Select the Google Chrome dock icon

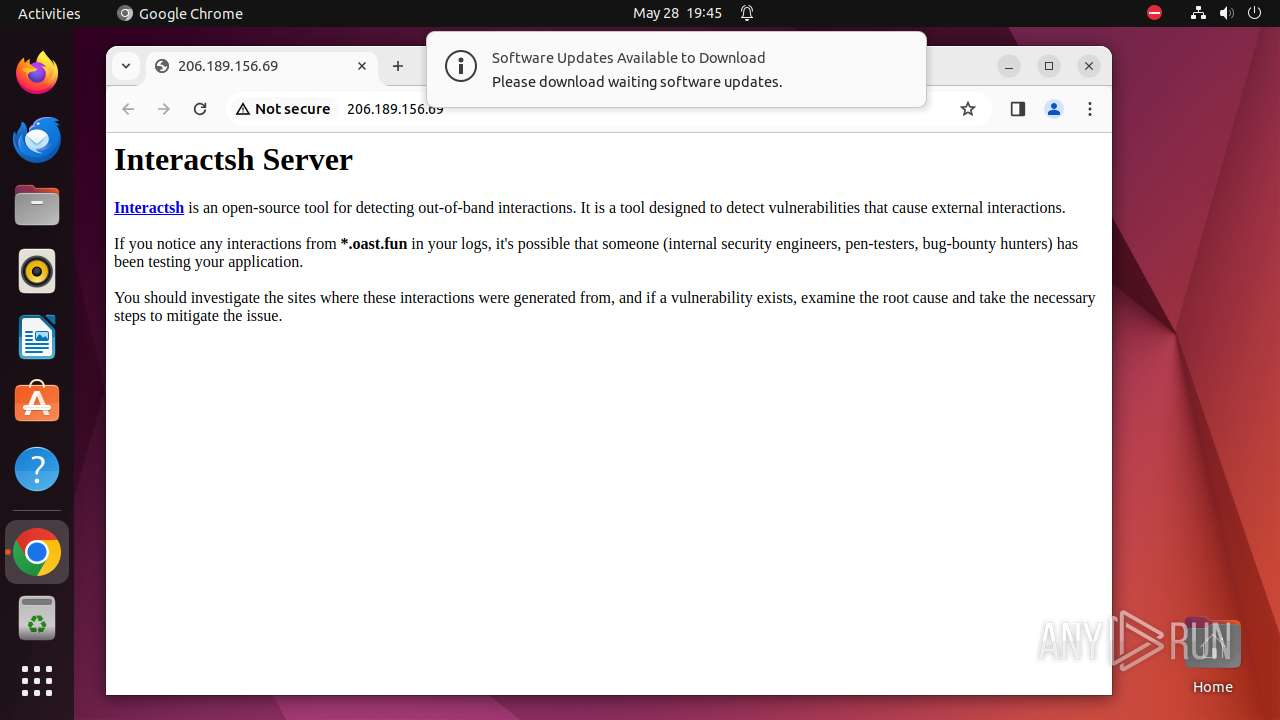[x=37, y=552]
